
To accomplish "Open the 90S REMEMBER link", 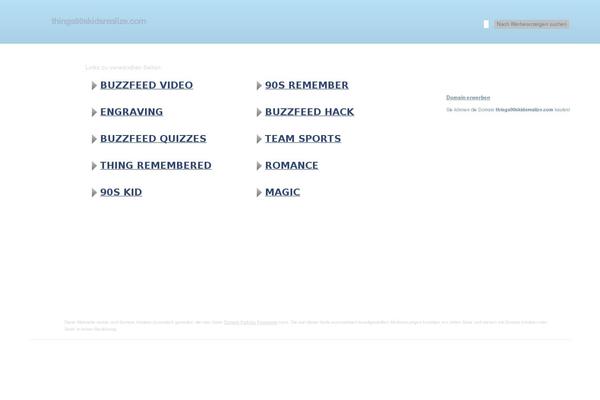I will pyautogui.click(x=307, y=85).
